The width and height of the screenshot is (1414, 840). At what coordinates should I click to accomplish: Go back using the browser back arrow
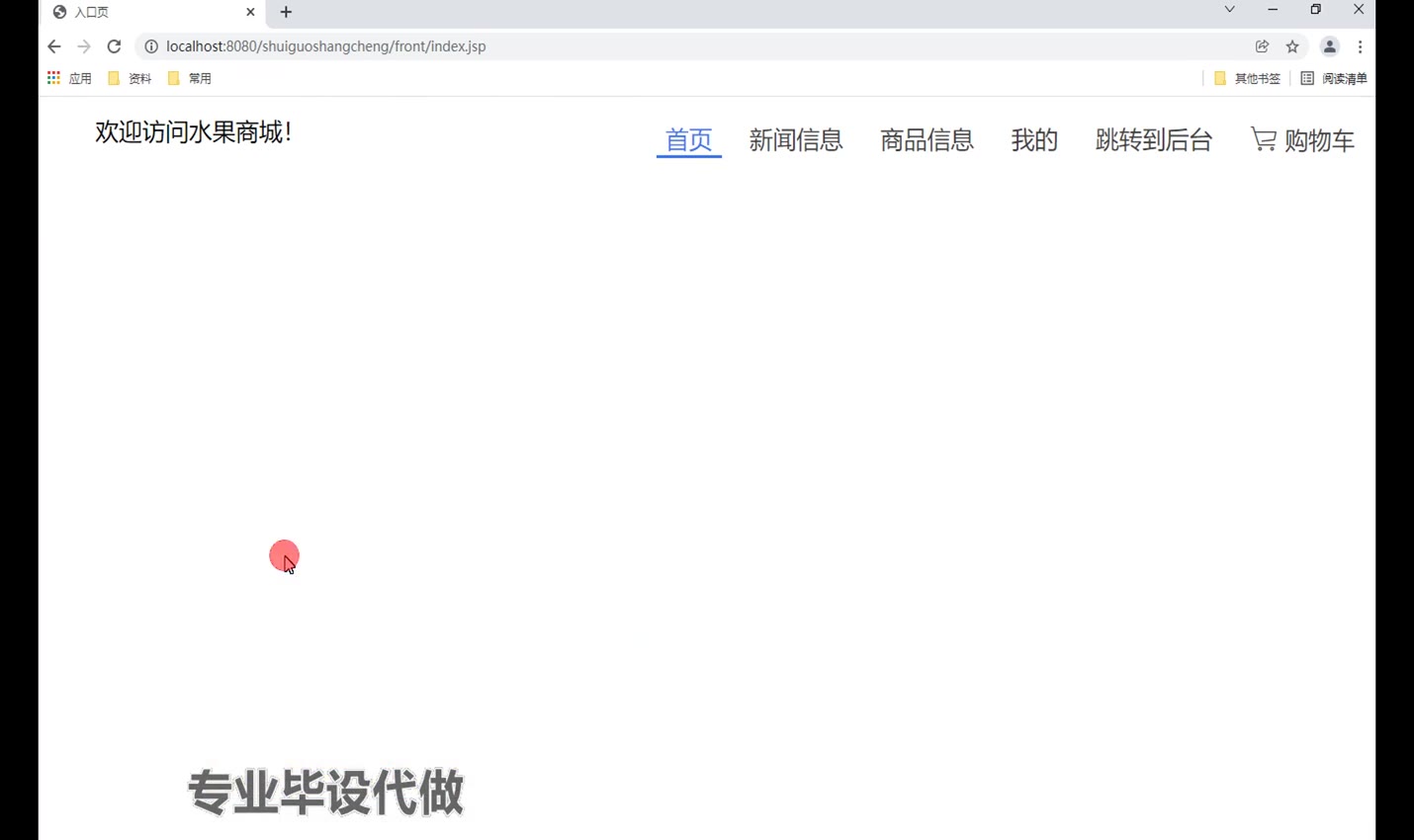pos(54,46)
